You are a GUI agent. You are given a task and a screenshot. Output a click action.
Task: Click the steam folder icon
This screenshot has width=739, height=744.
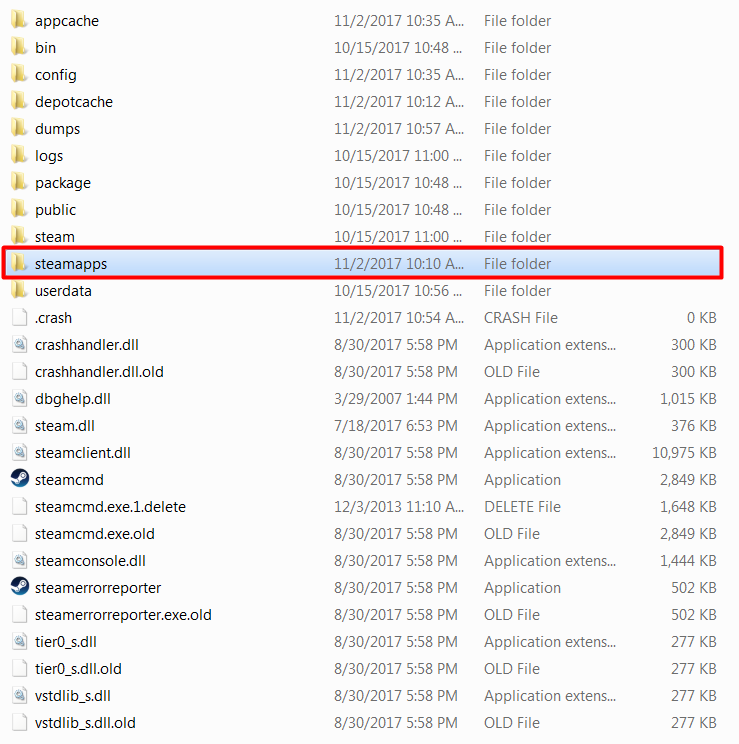pyautogui.click(x=19, y=236)
